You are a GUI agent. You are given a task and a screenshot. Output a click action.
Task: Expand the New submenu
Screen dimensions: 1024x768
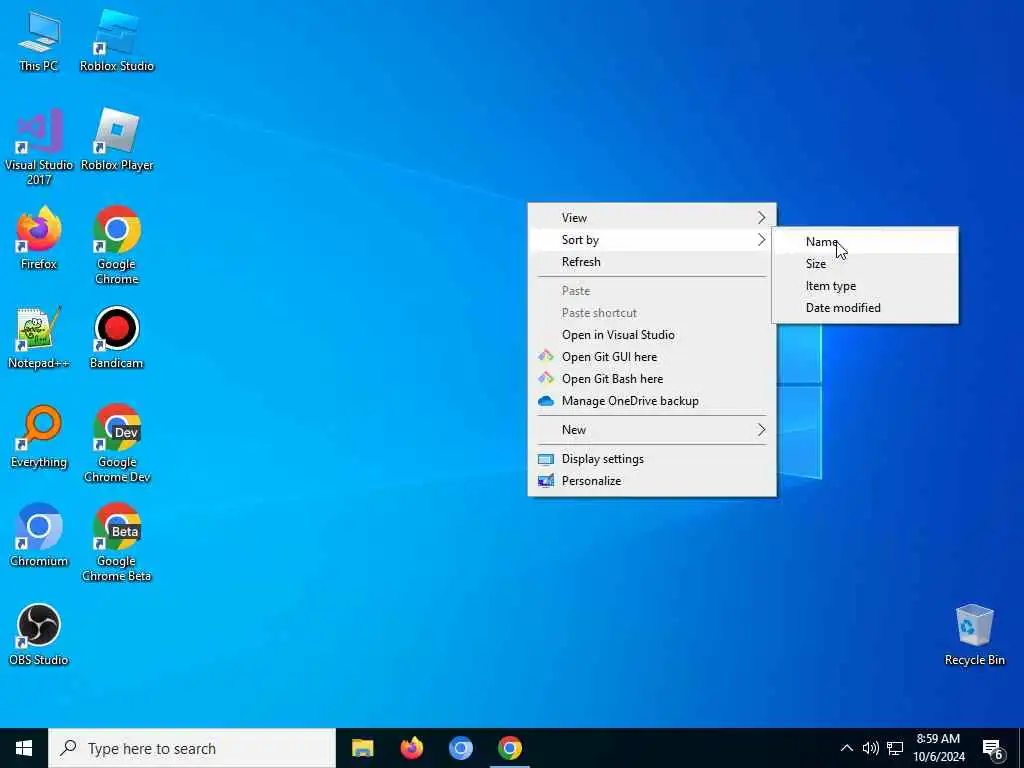tap(652, 430)
